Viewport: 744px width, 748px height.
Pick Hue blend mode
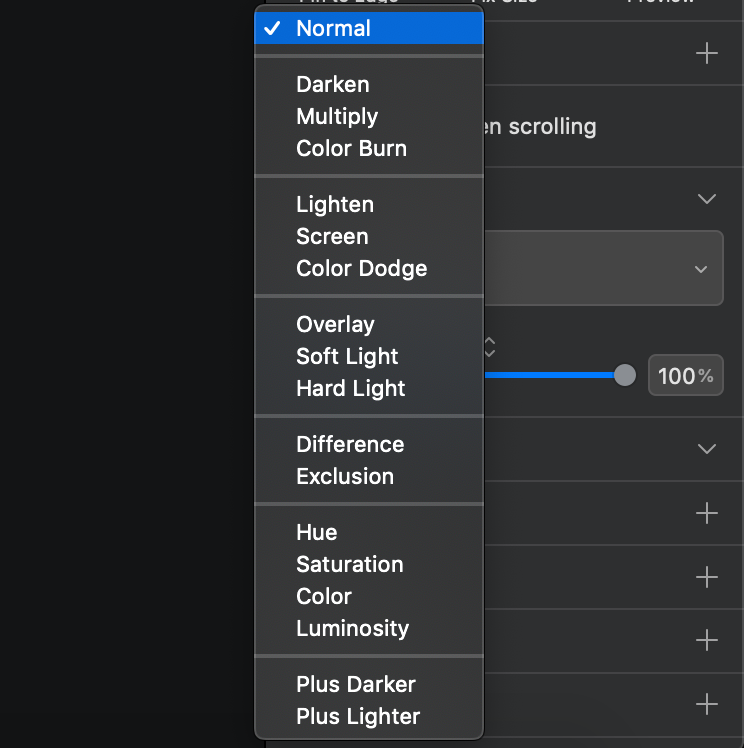click(317, 532)
